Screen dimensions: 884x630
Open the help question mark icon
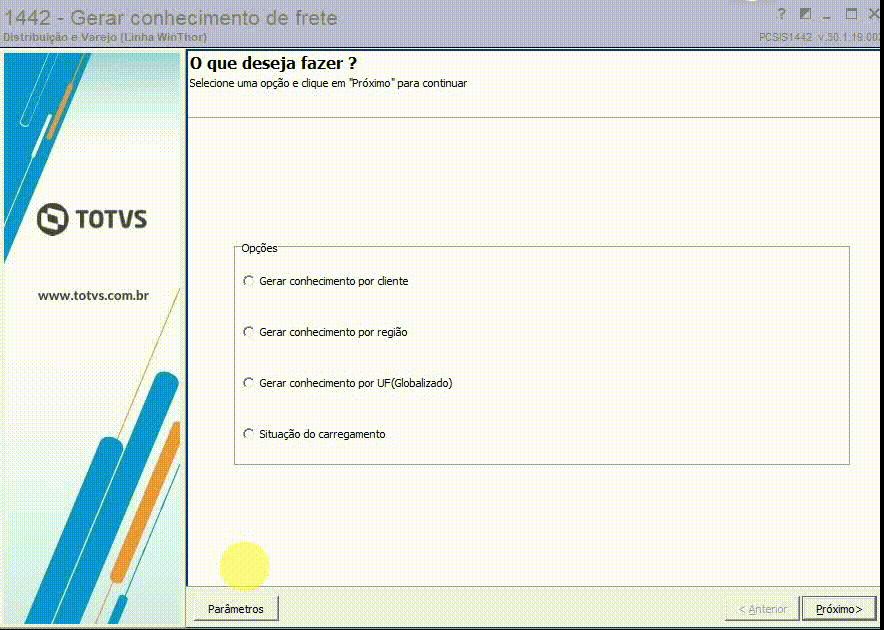pos(781,14)
